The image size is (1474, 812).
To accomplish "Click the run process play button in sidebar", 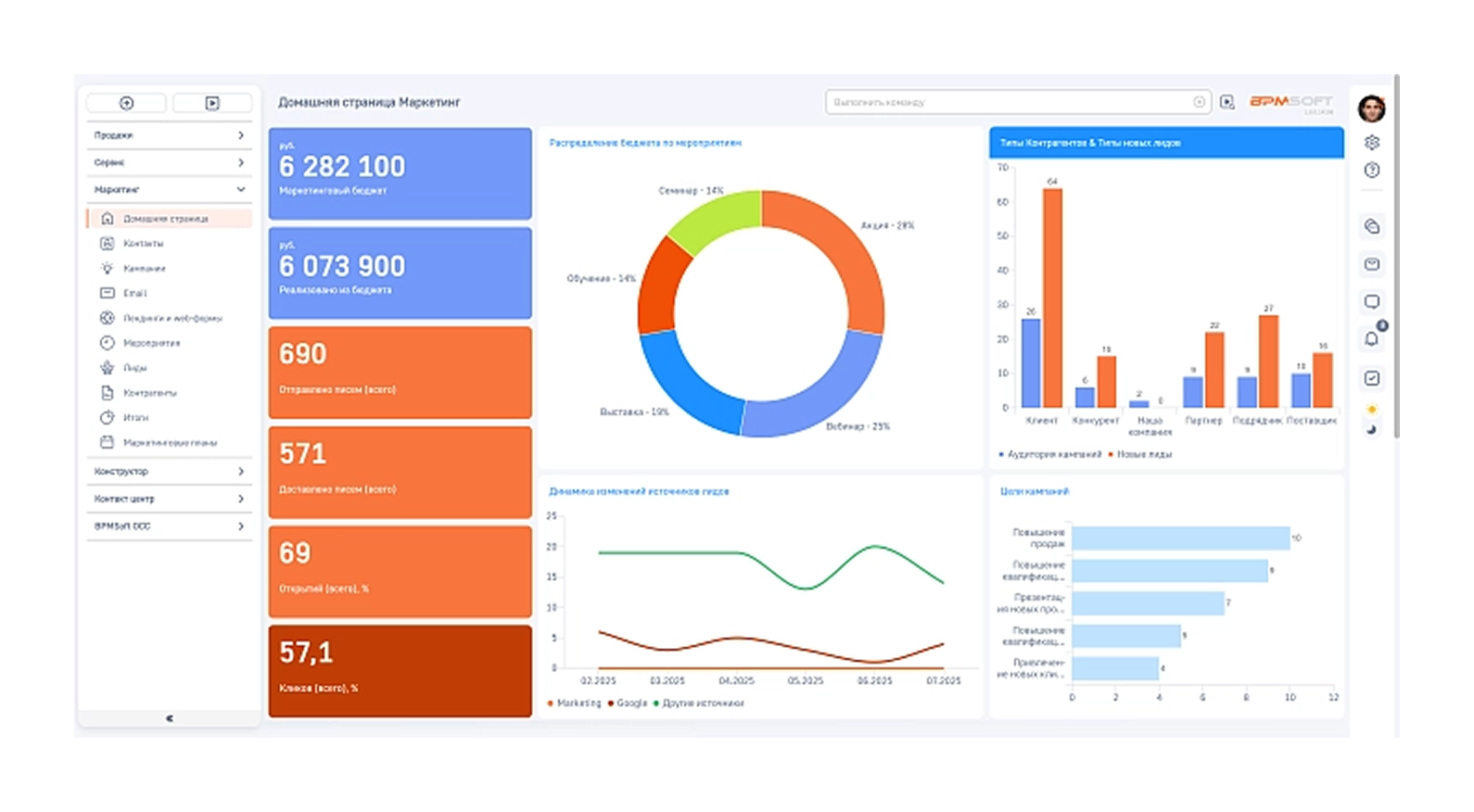I will point(212,103).
